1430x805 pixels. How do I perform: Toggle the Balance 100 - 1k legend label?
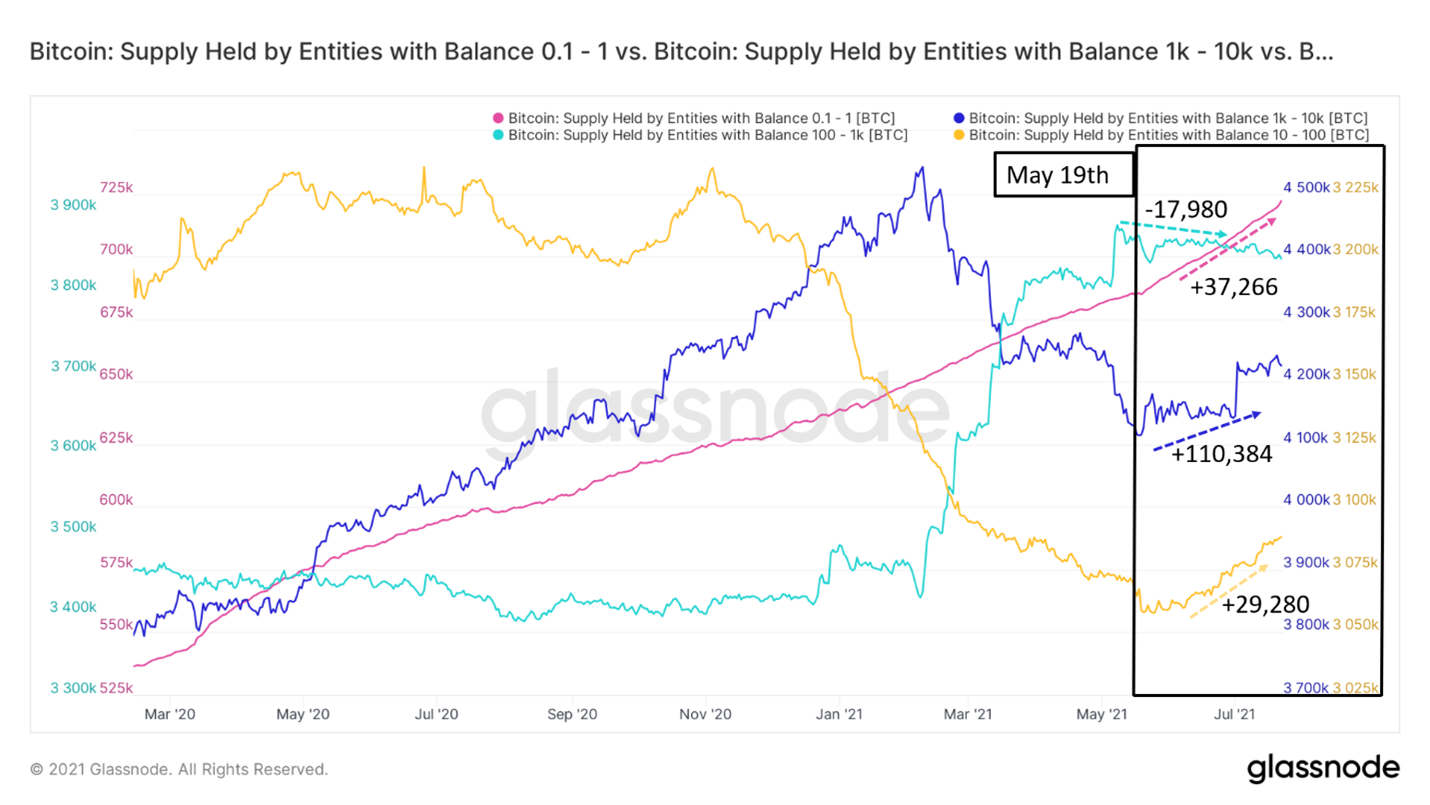point(707,135)
